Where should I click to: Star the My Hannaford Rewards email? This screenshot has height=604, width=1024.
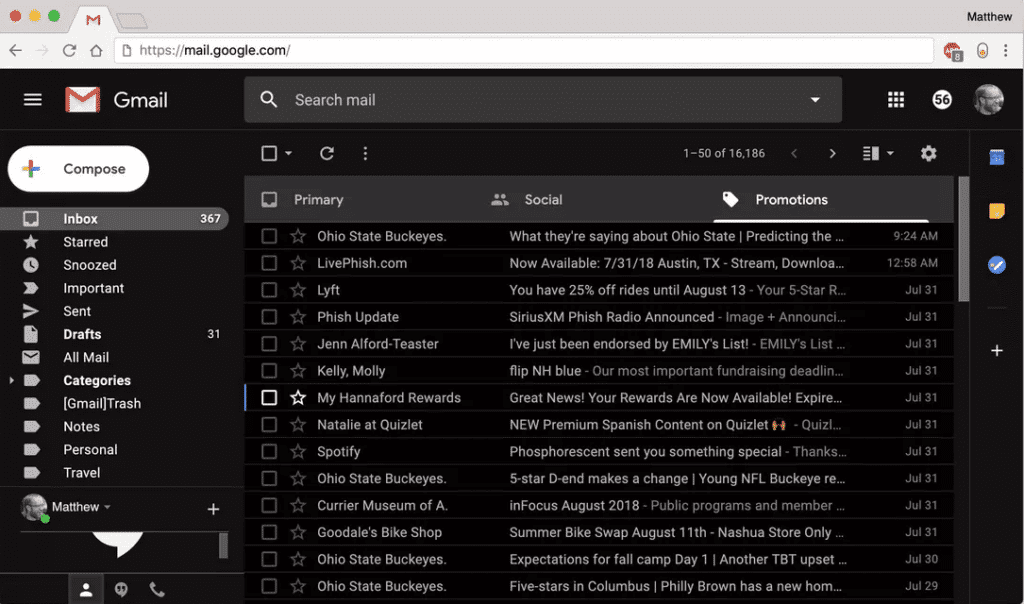click(298, 398)
